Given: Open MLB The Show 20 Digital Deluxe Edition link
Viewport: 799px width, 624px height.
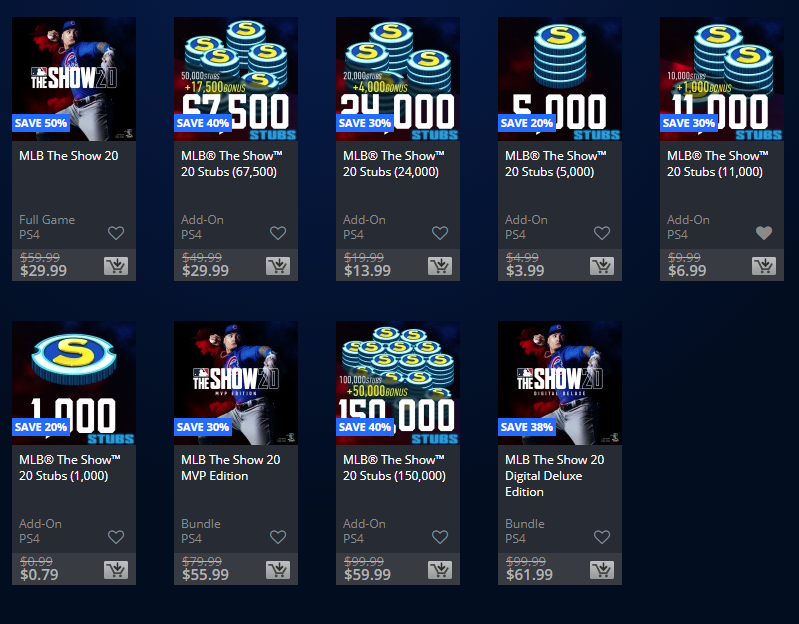Looking at the screenshot, I should (554, 476).
